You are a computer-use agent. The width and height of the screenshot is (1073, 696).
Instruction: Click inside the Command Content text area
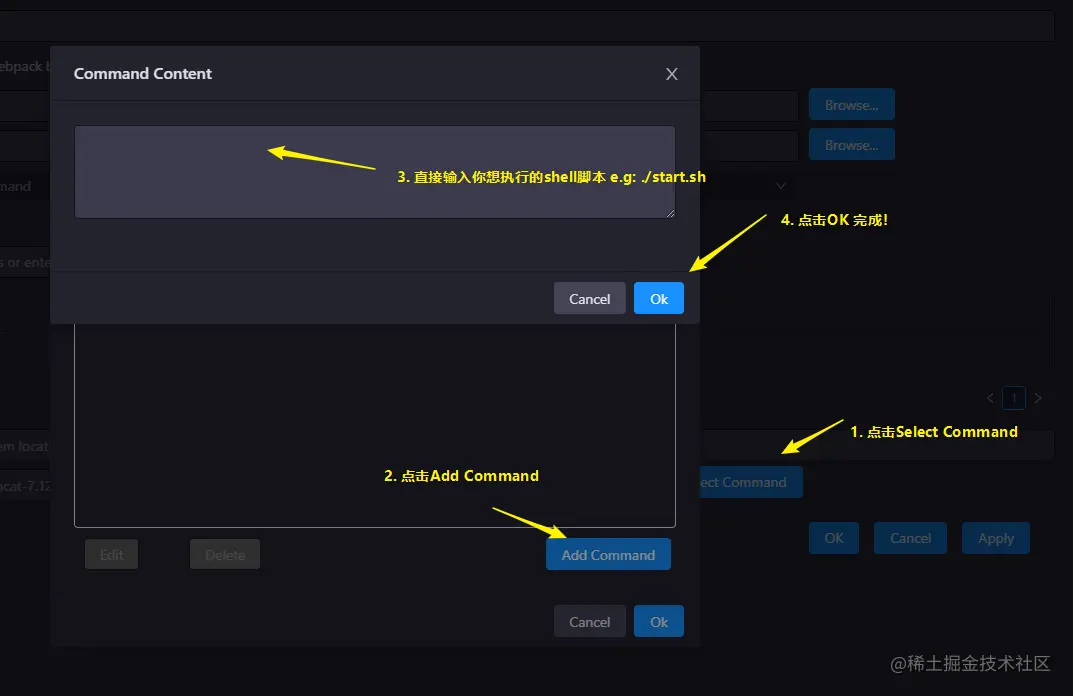pyautogui.click(x=374, y=172)
